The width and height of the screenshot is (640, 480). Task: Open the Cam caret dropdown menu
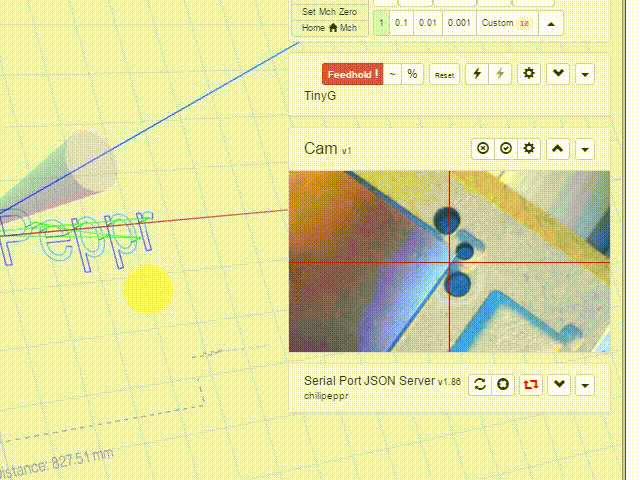point(585,148)
